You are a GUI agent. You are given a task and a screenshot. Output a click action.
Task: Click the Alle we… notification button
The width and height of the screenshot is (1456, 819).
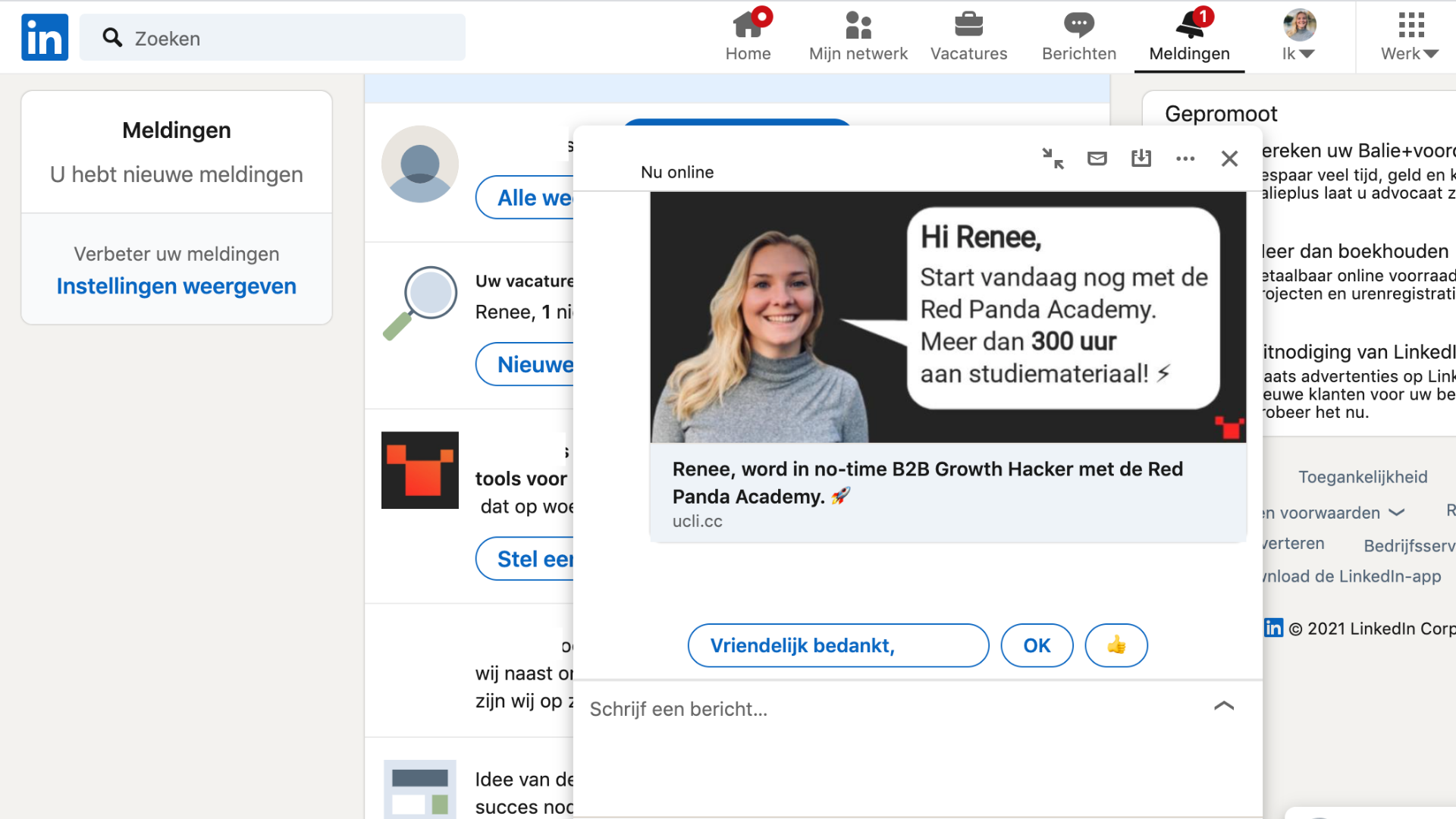(x=525, y=197)
